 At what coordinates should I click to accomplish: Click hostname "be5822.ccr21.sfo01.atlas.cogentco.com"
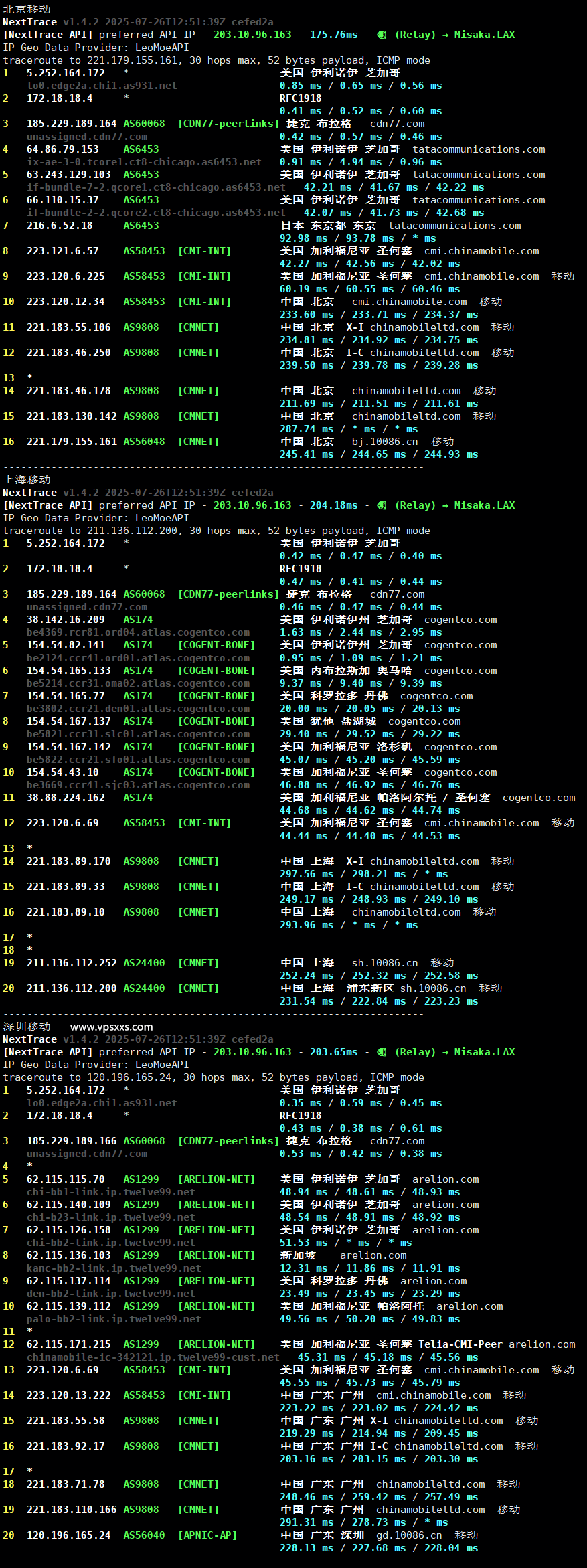click(x=138, y=760)
